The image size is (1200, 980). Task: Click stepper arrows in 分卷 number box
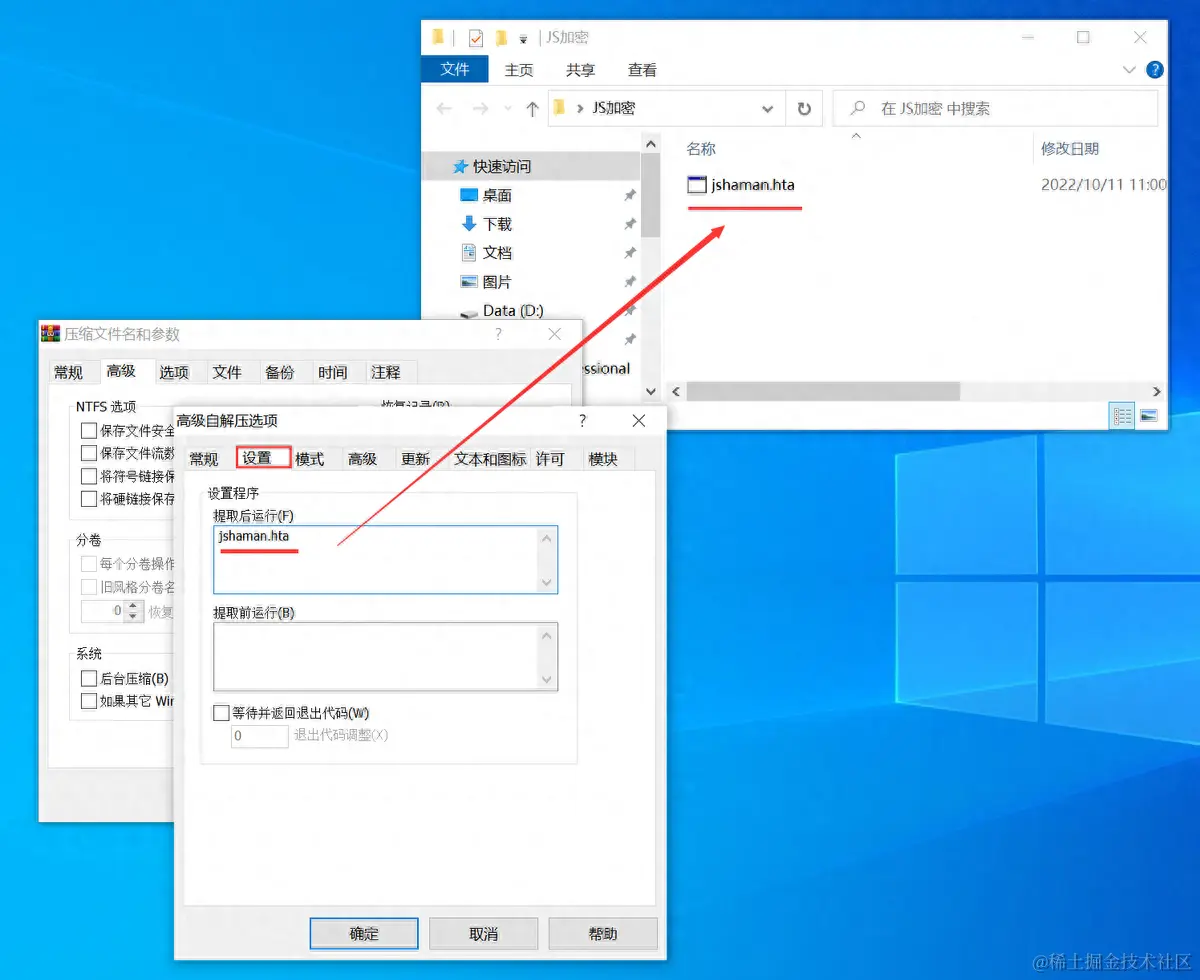tap(133, 610)
